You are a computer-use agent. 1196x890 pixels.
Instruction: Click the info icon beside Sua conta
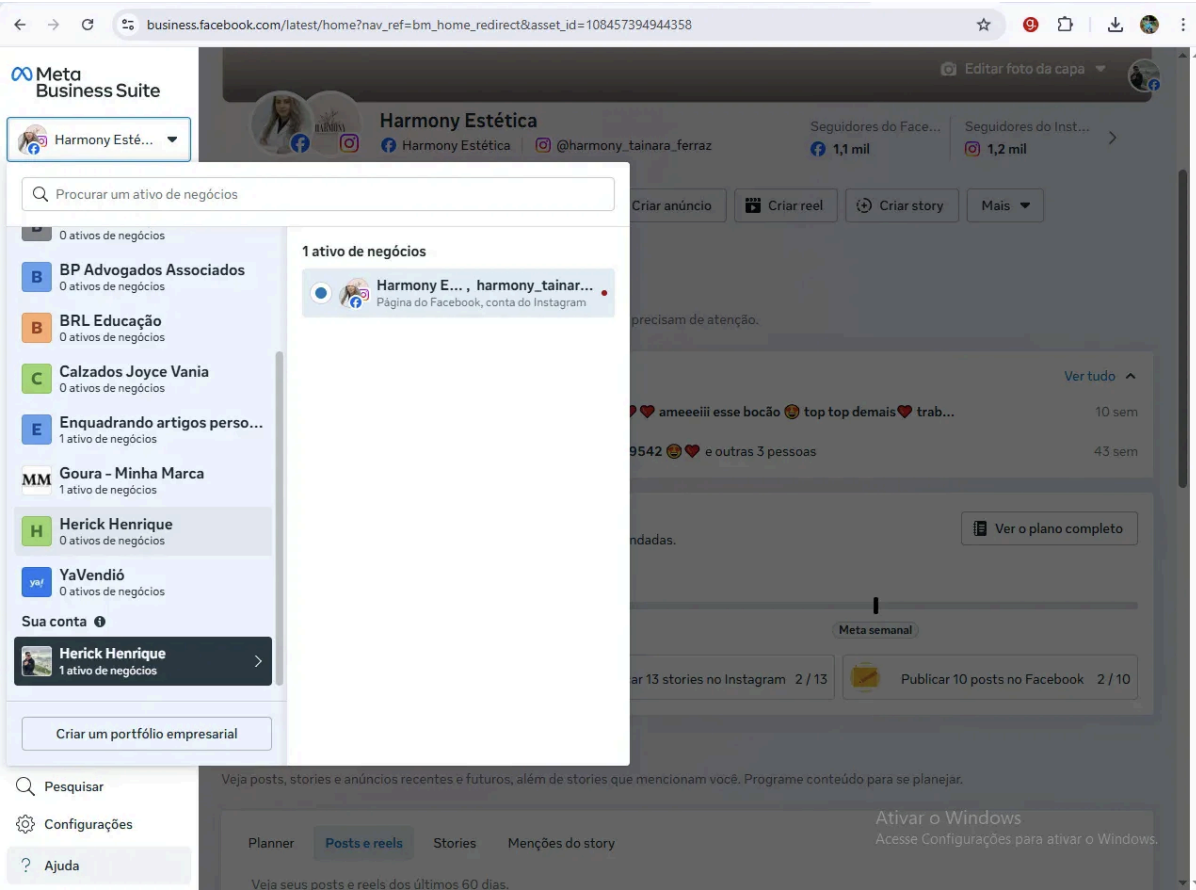100,622
